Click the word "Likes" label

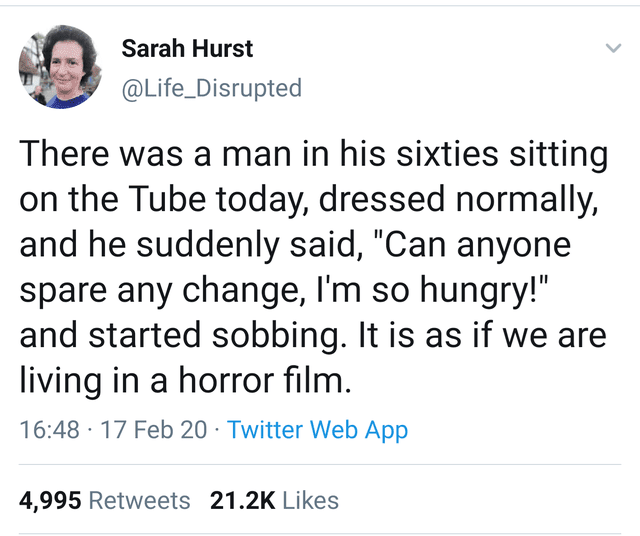coord(311,500)
